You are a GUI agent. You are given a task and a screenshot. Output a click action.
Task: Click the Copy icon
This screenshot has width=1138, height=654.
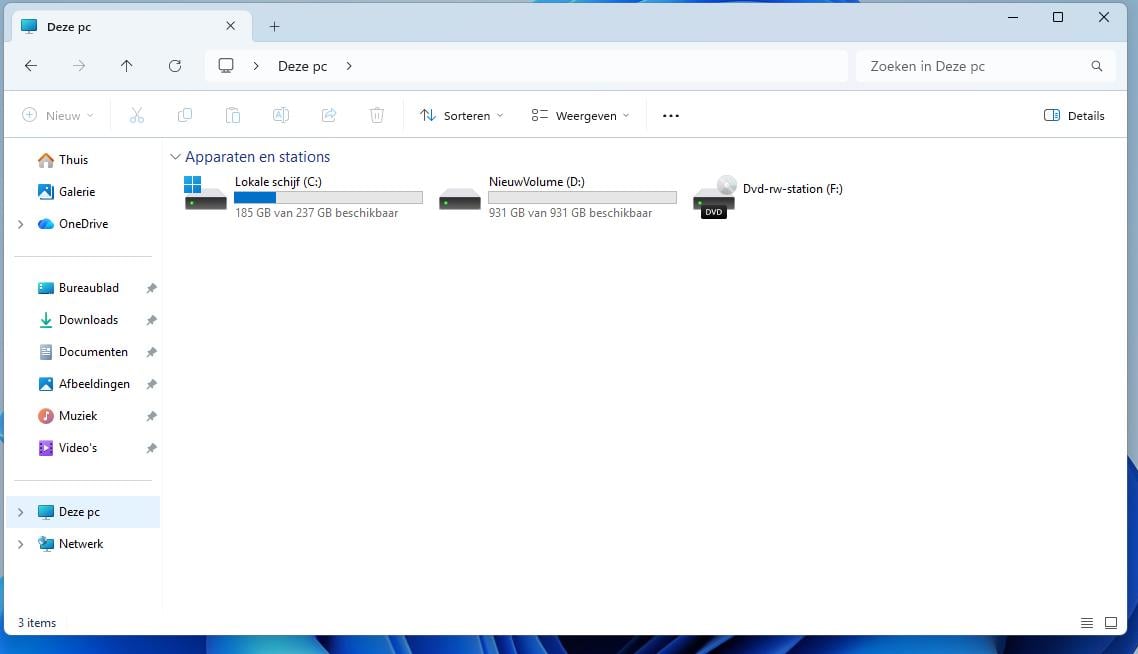click(185, 115)
